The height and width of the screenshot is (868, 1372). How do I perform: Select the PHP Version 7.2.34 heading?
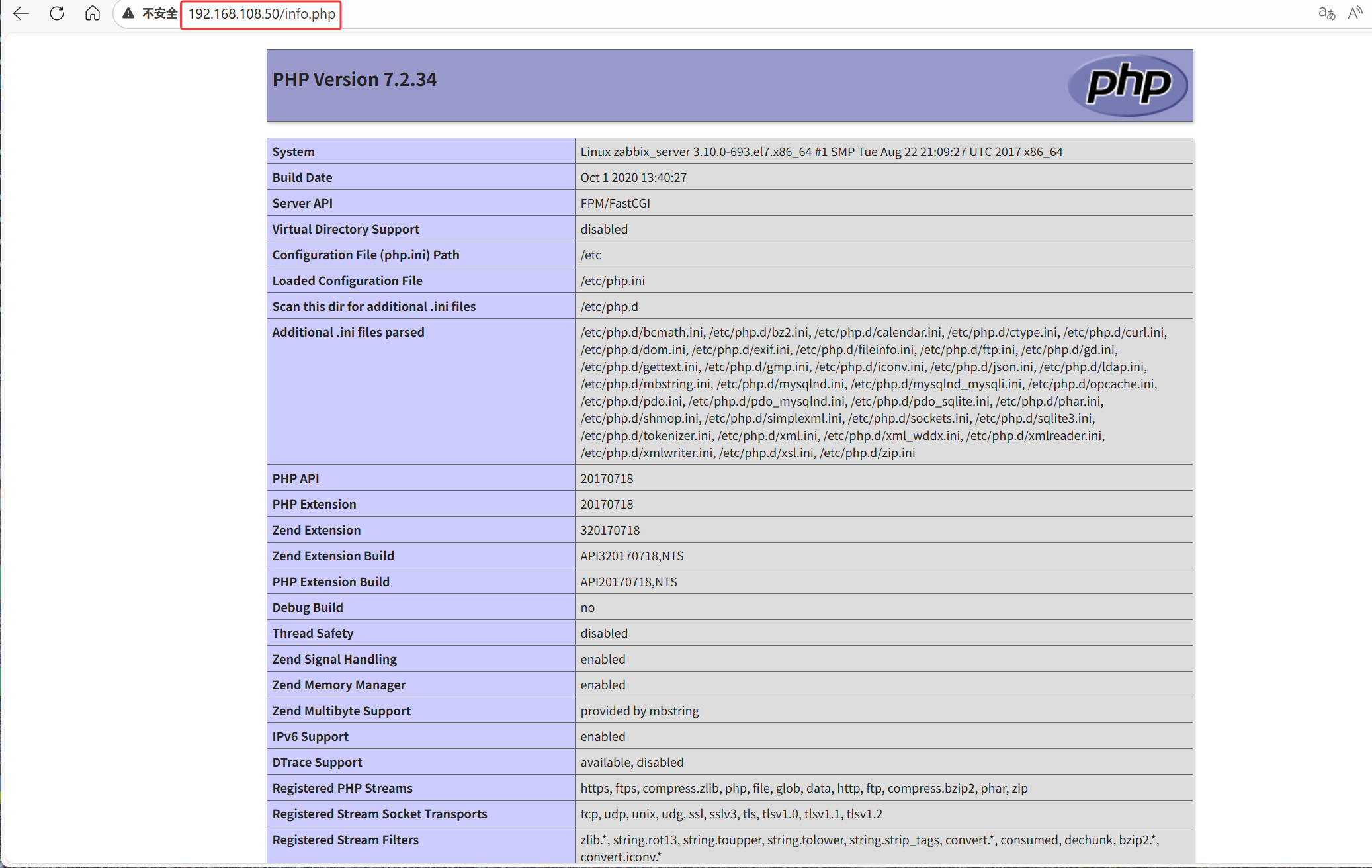pos(355,79)
